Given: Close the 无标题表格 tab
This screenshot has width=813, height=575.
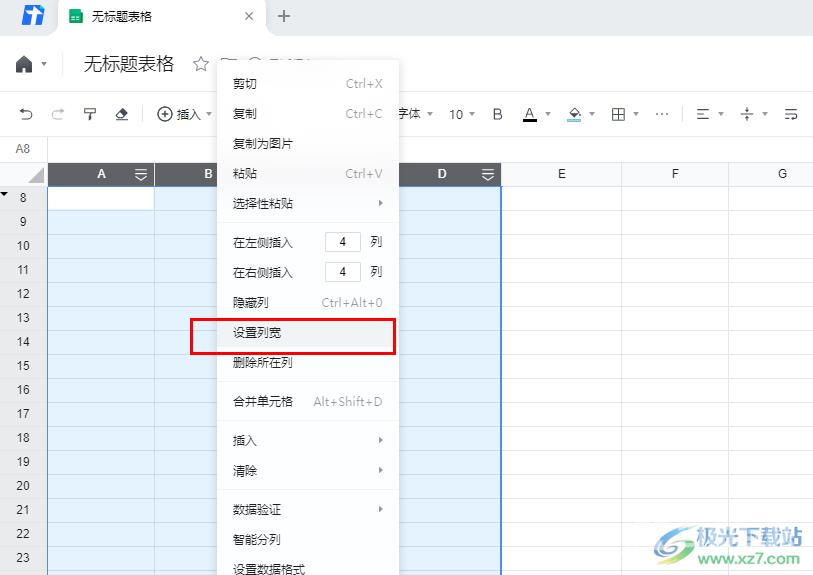Looking at the screenshot, I should (249, 16).
